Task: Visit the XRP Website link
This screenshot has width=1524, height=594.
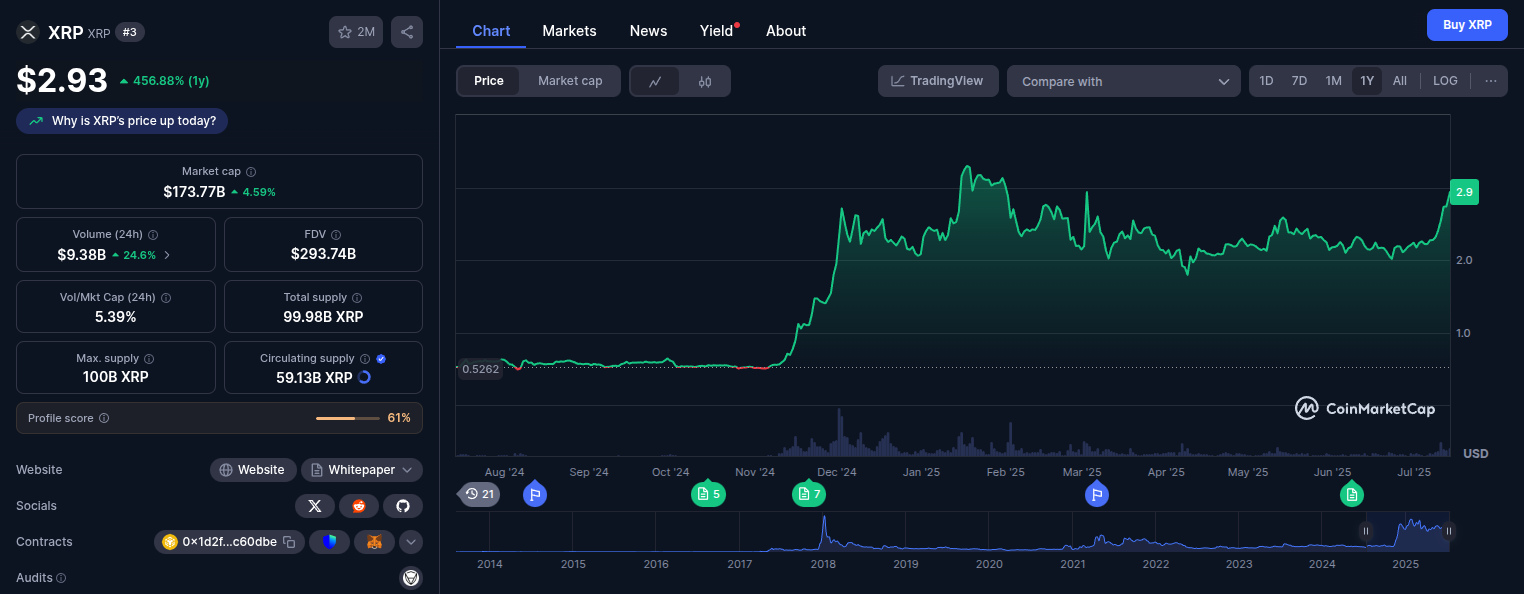Action: [x=253, y=470]
